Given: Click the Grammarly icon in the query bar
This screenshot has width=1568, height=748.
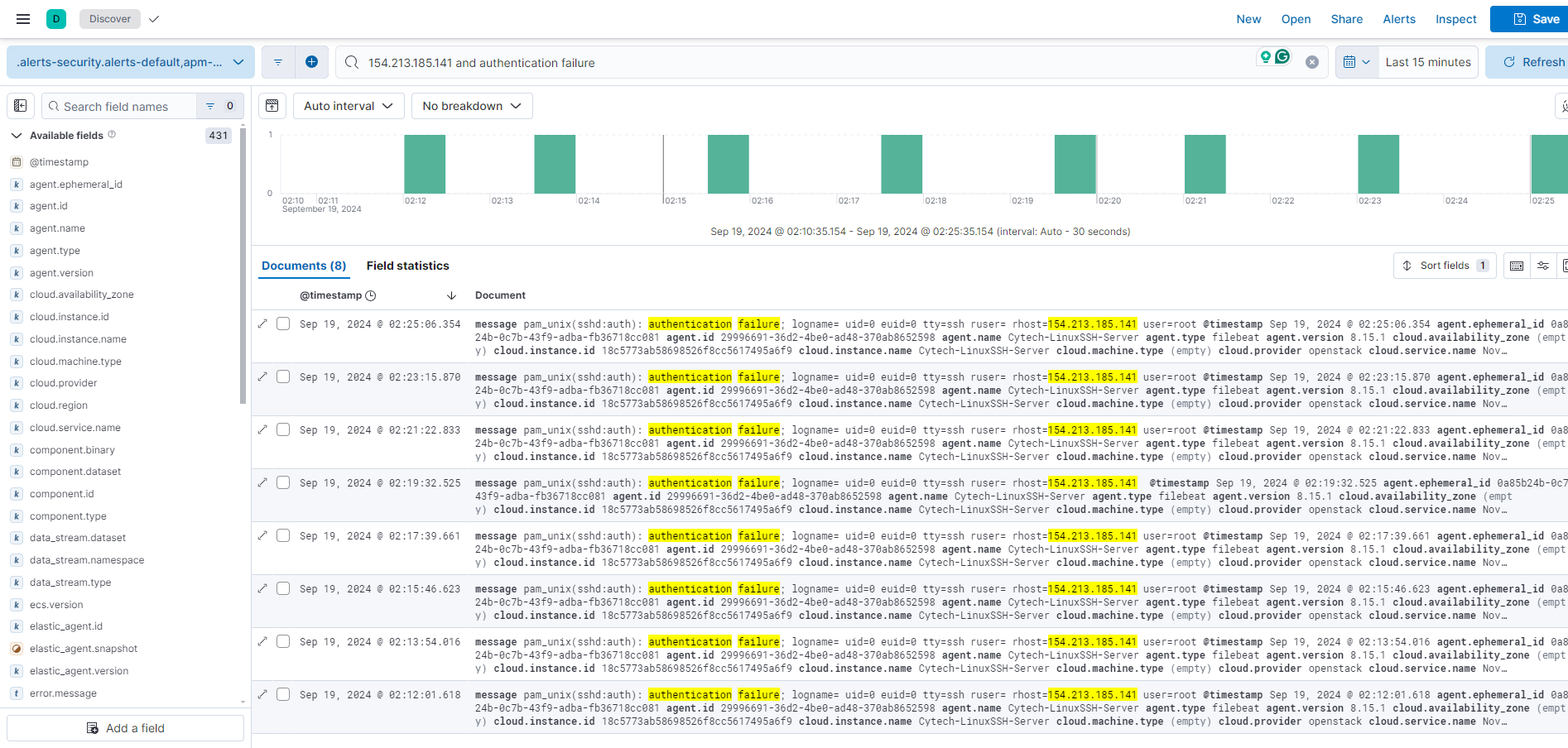Looking at the screenshot, I should click(x=1282, y=56).
